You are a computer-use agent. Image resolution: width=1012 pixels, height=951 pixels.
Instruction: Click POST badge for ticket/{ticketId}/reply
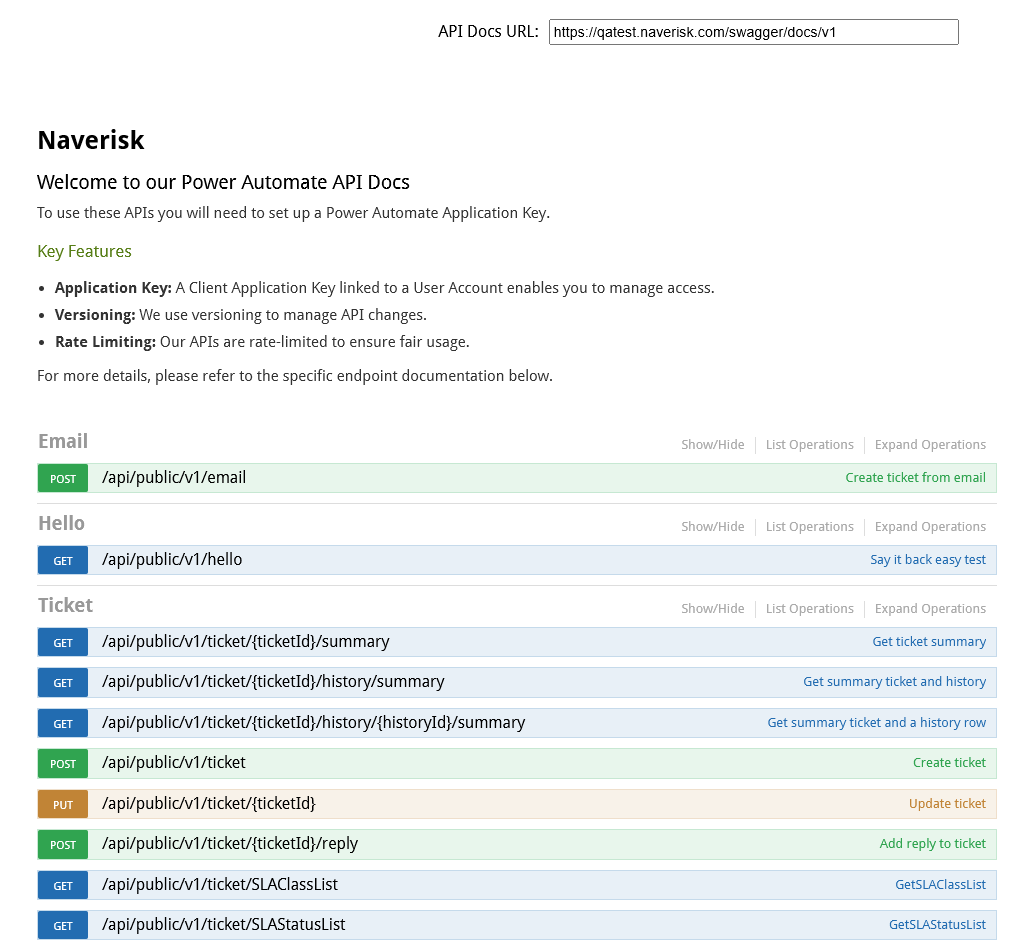pyautogui.click(x=63, y=844)
